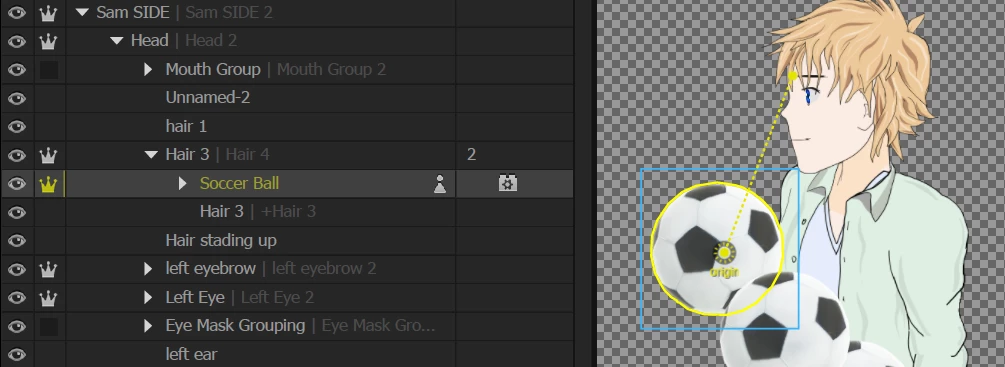Toggle visibility of Mouth Group

16,70
